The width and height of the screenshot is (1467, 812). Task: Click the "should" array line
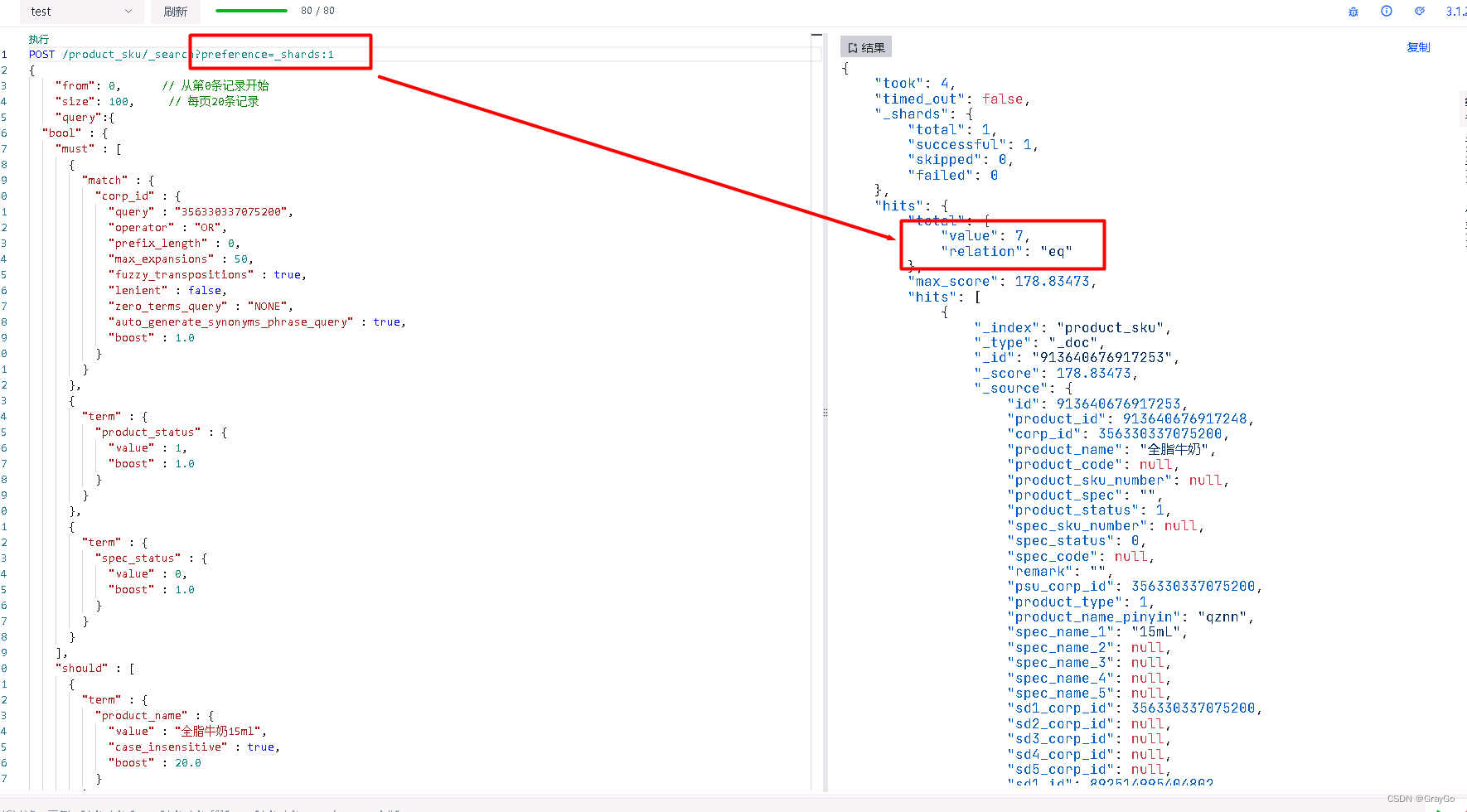(x=95, y=669)
